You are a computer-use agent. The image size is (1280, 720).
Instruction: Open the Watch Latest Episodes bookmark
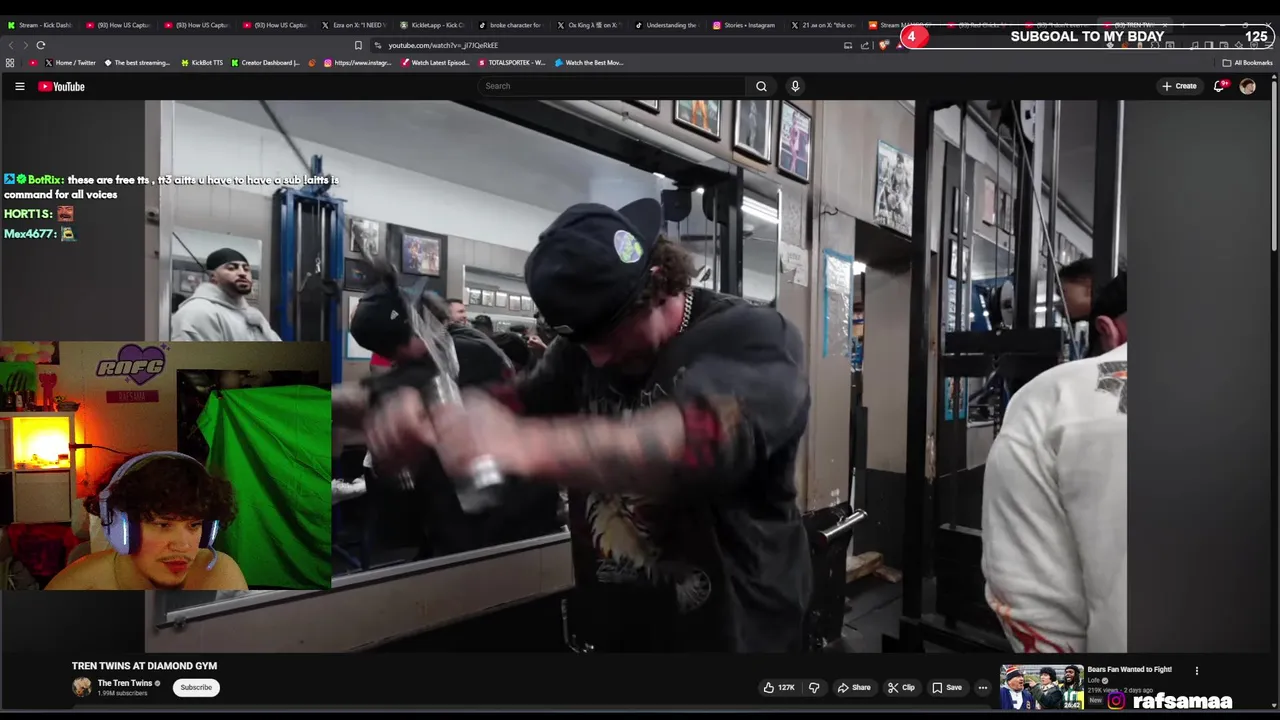tap(435, 63)
